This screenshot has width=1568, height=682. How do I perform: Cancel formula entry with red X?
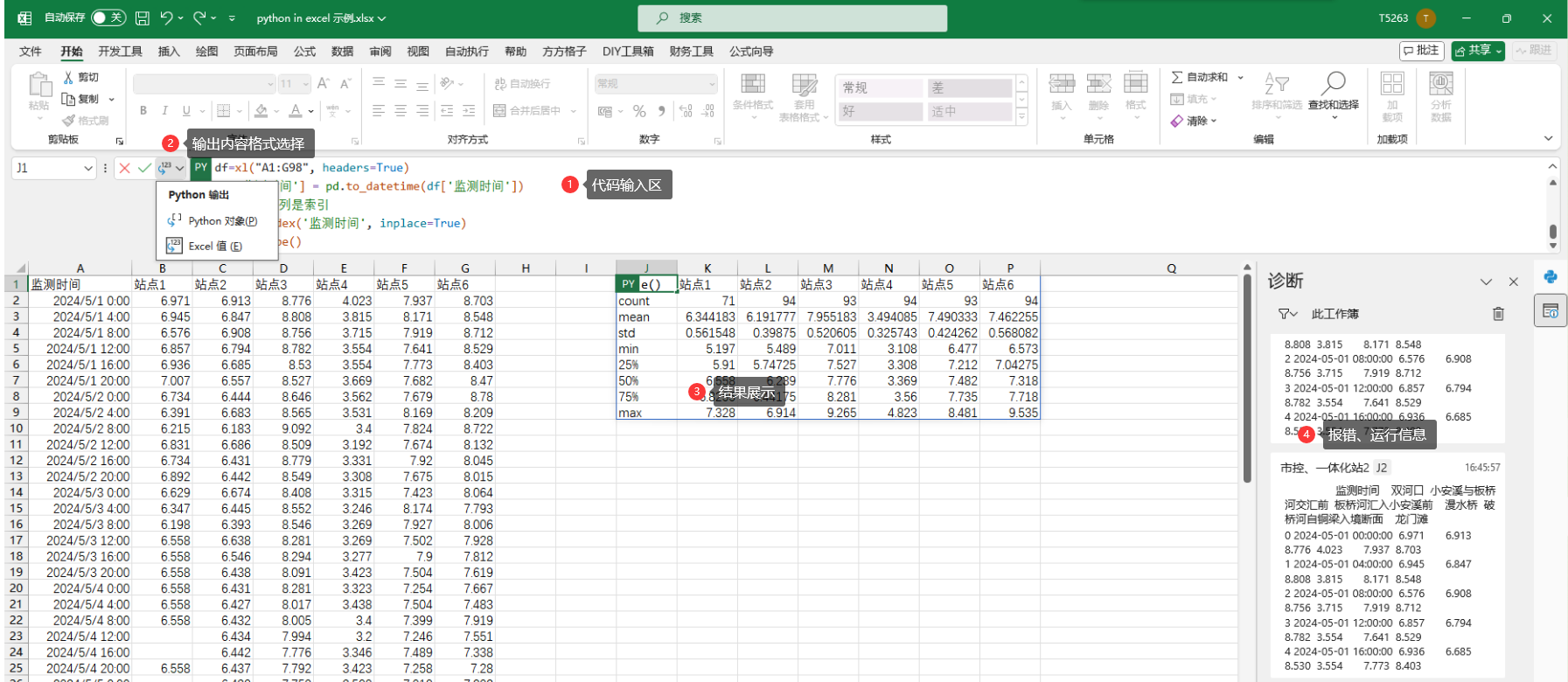point(124,168)
